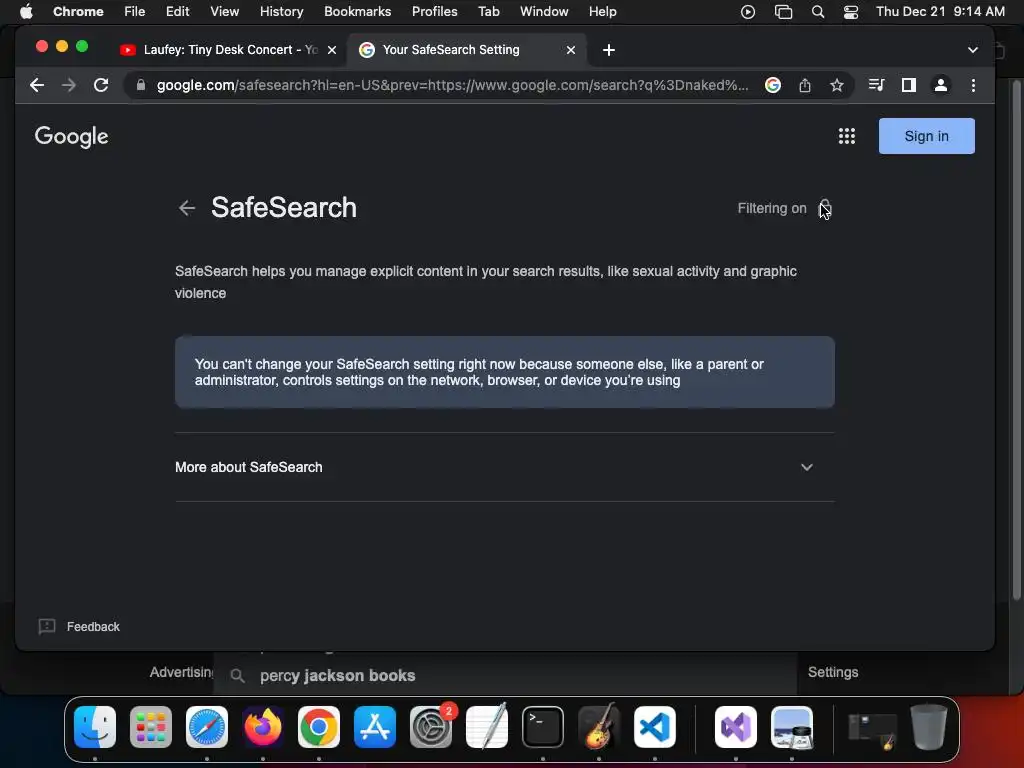This screenshot has width=1024, height=768.
Task: Click the browser forward arrow
Action: coord(69,85)
